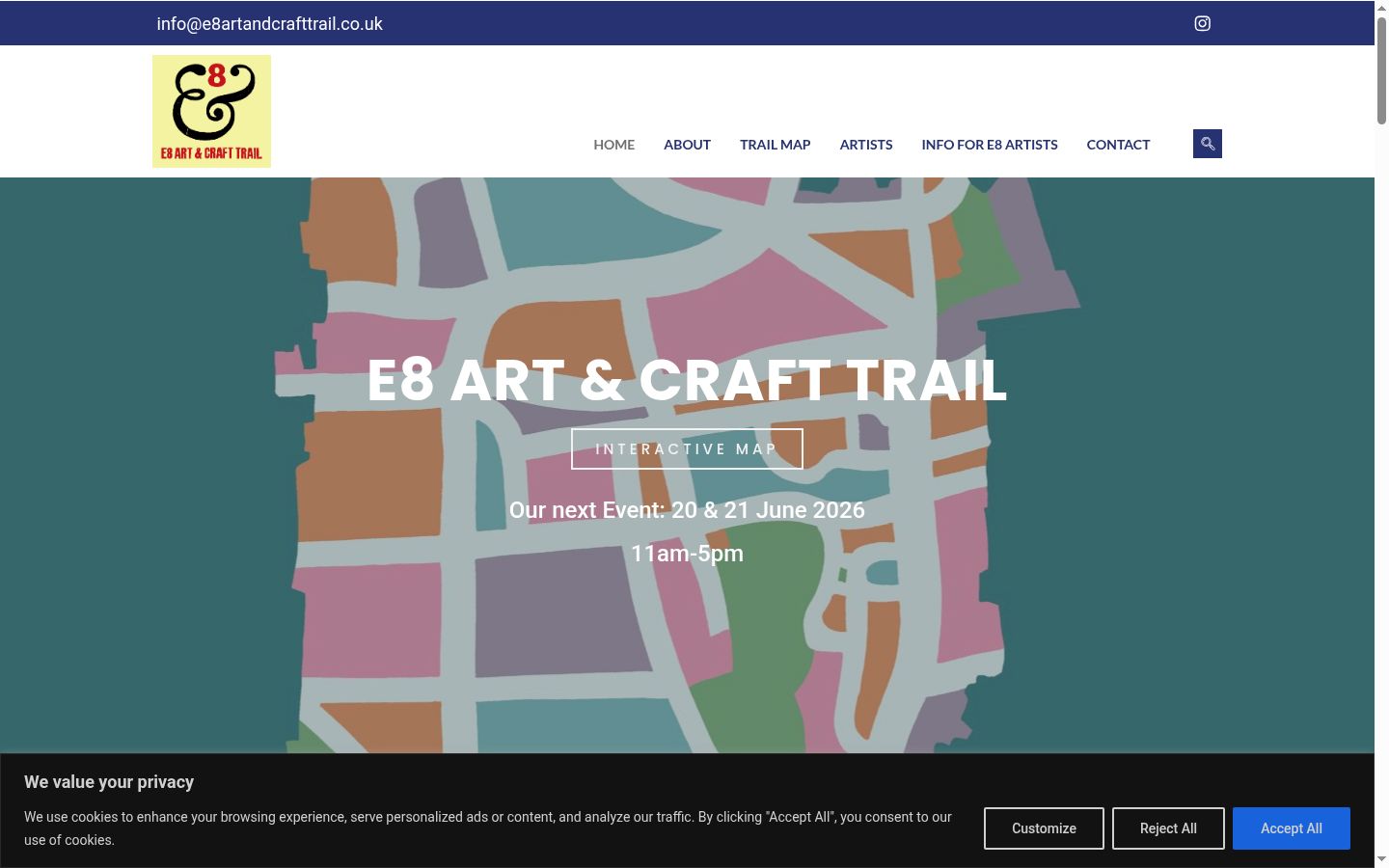Click the E8 ART & CRAFT TRAIL heading

[687, 380]
